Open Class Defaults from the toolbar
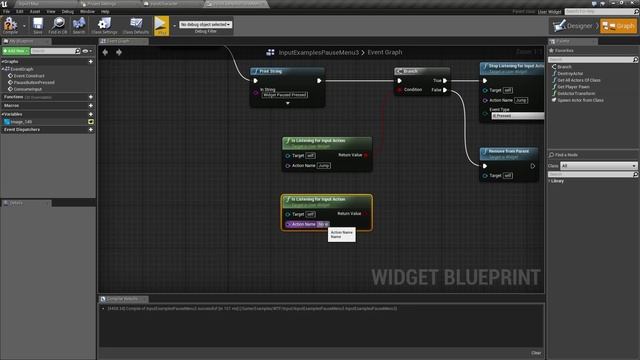The height and width of the screenshot is (360, 640). pos(136,25)
